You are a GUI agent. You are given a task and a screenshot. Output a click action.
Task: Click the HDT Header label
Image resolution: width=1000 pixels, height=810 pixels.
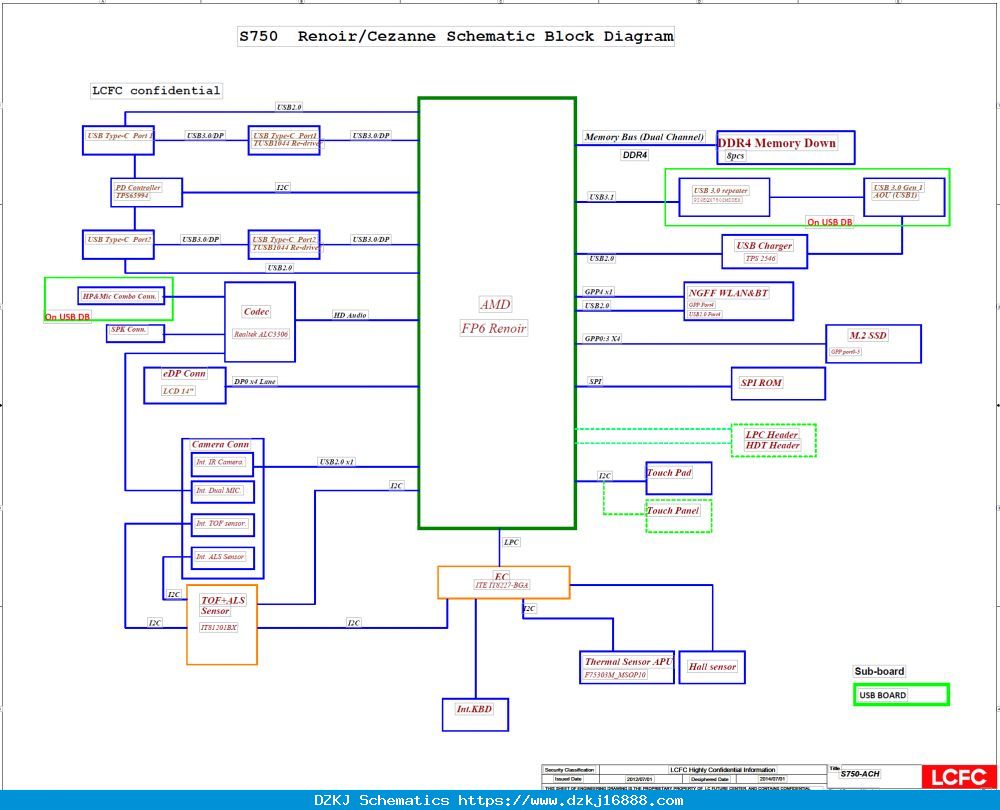772,445
